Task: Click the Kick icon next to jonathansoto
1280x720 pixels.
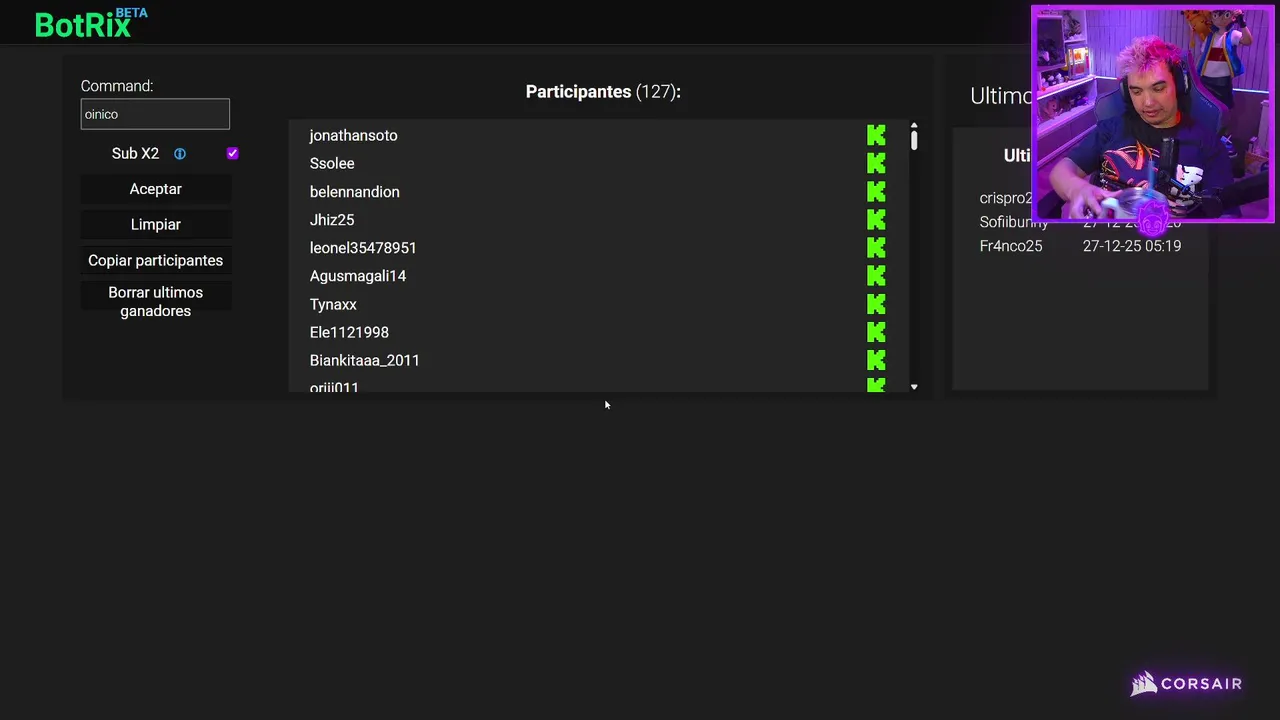Action: coord(876,135)
